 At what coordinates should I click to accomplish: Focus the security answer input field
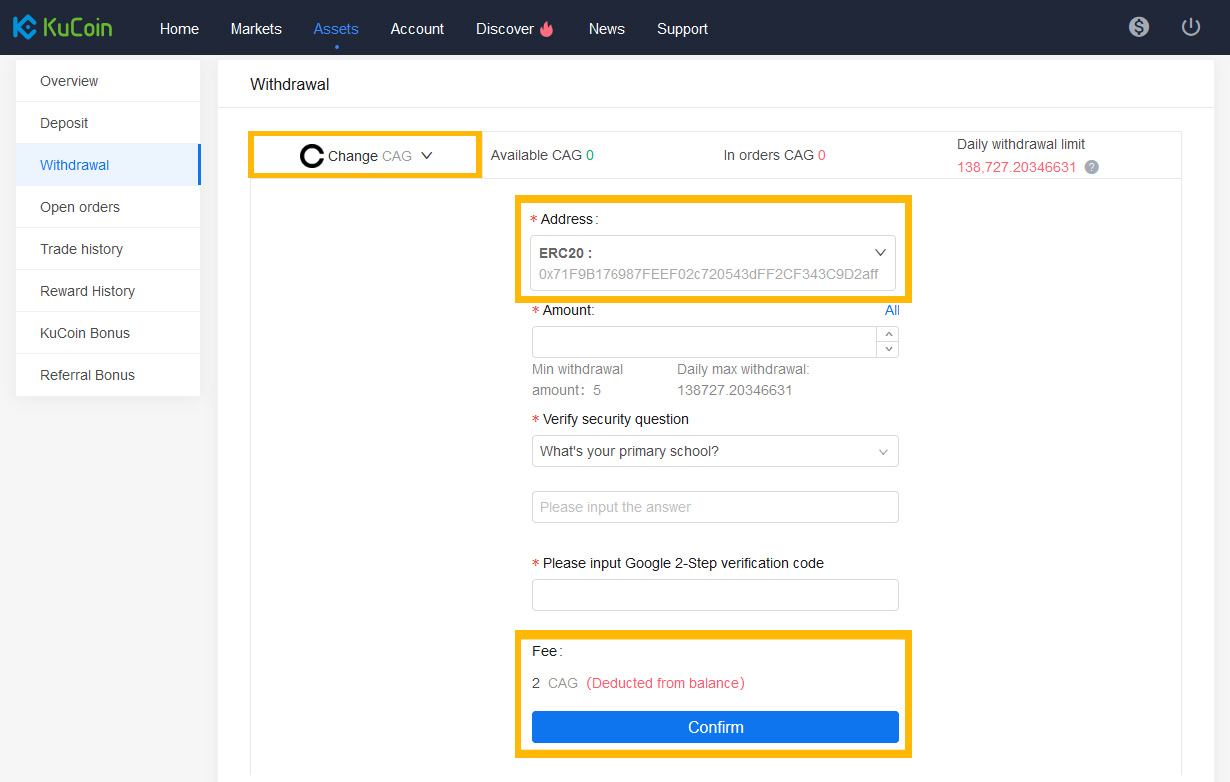pos(715,507)
